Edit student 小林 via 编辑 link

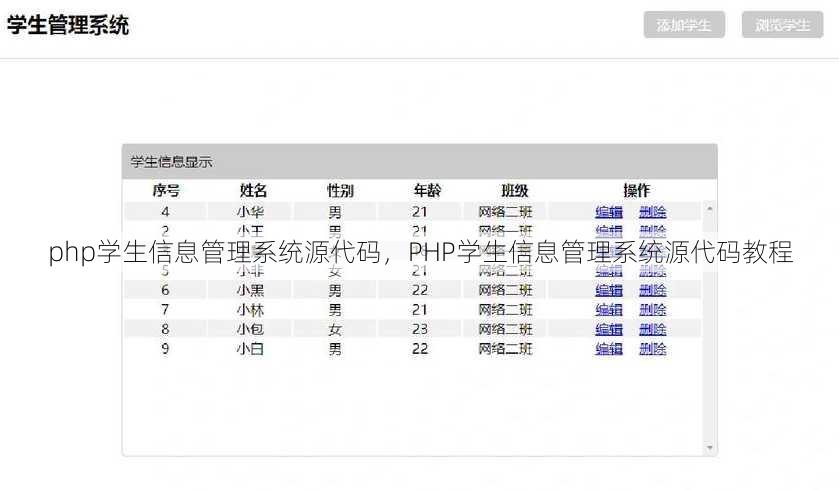click(x=609, y=310)
